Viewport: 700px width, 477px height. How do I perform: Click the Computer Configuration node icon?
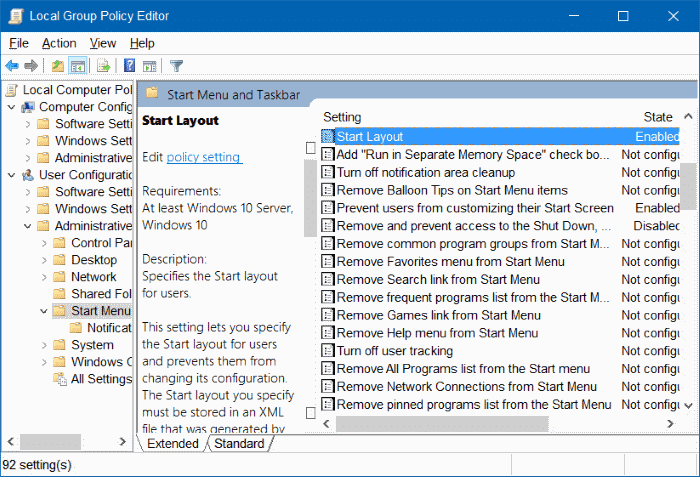pyautogui.click(x=28, y=107)
